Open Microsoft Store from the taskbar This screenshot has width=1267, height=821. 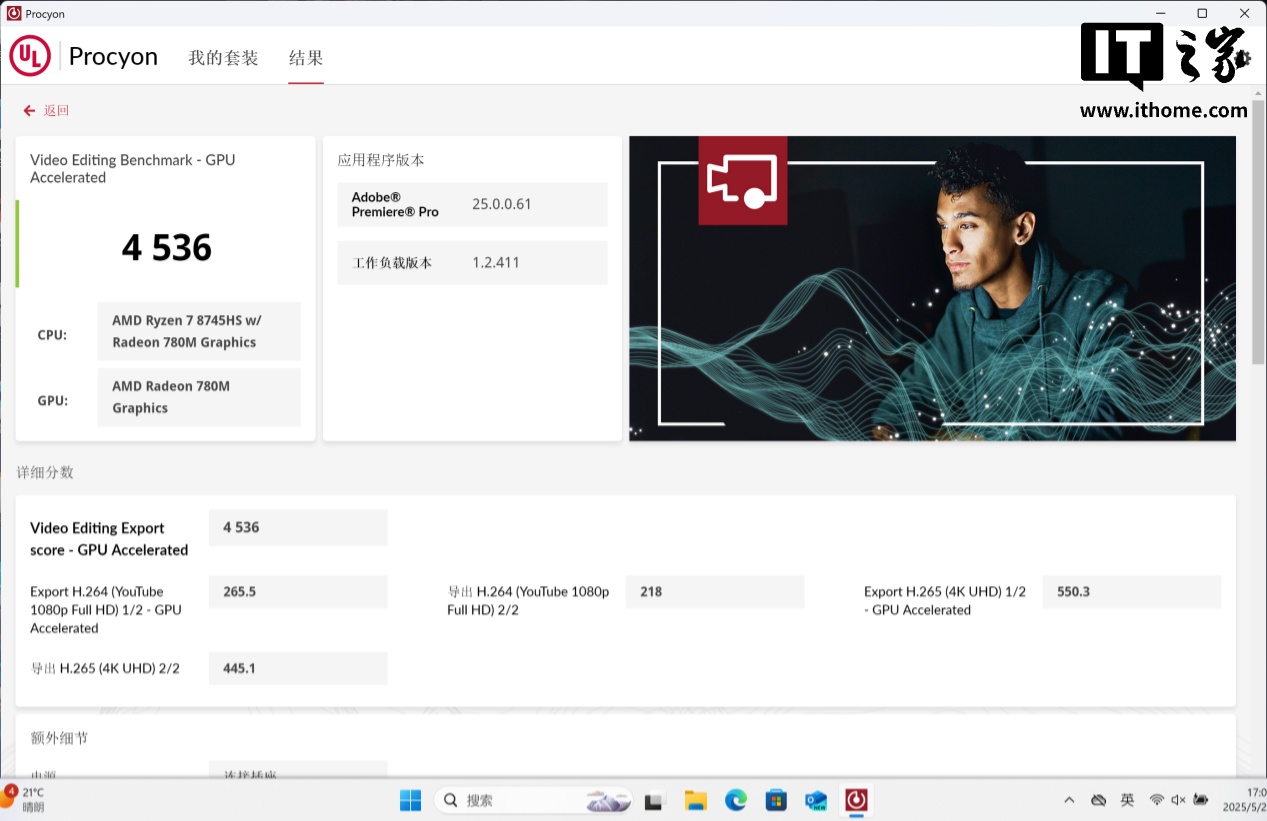776,800
